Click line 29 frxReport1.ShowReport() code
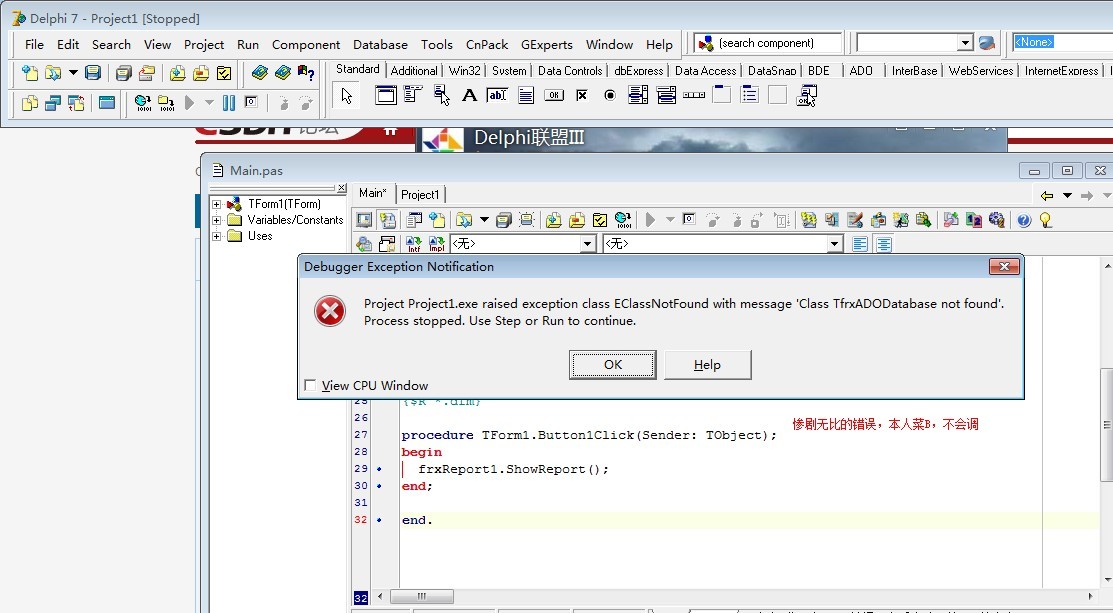This screenshot has height=613, width=1113. click(513, 469)
